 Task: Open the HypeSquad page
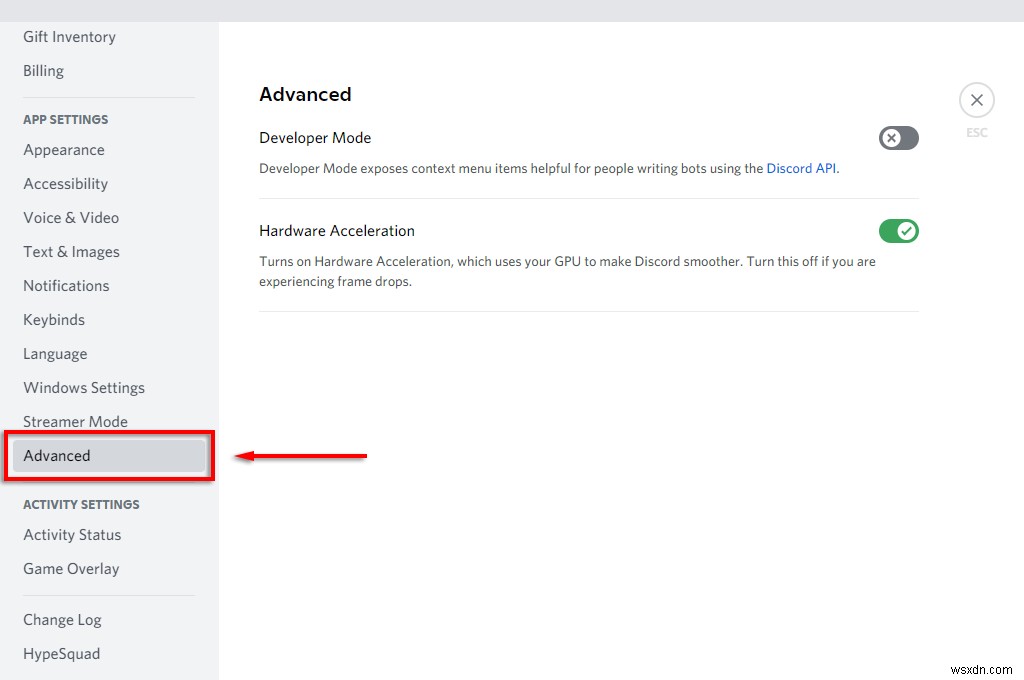(x=61, y=654)
